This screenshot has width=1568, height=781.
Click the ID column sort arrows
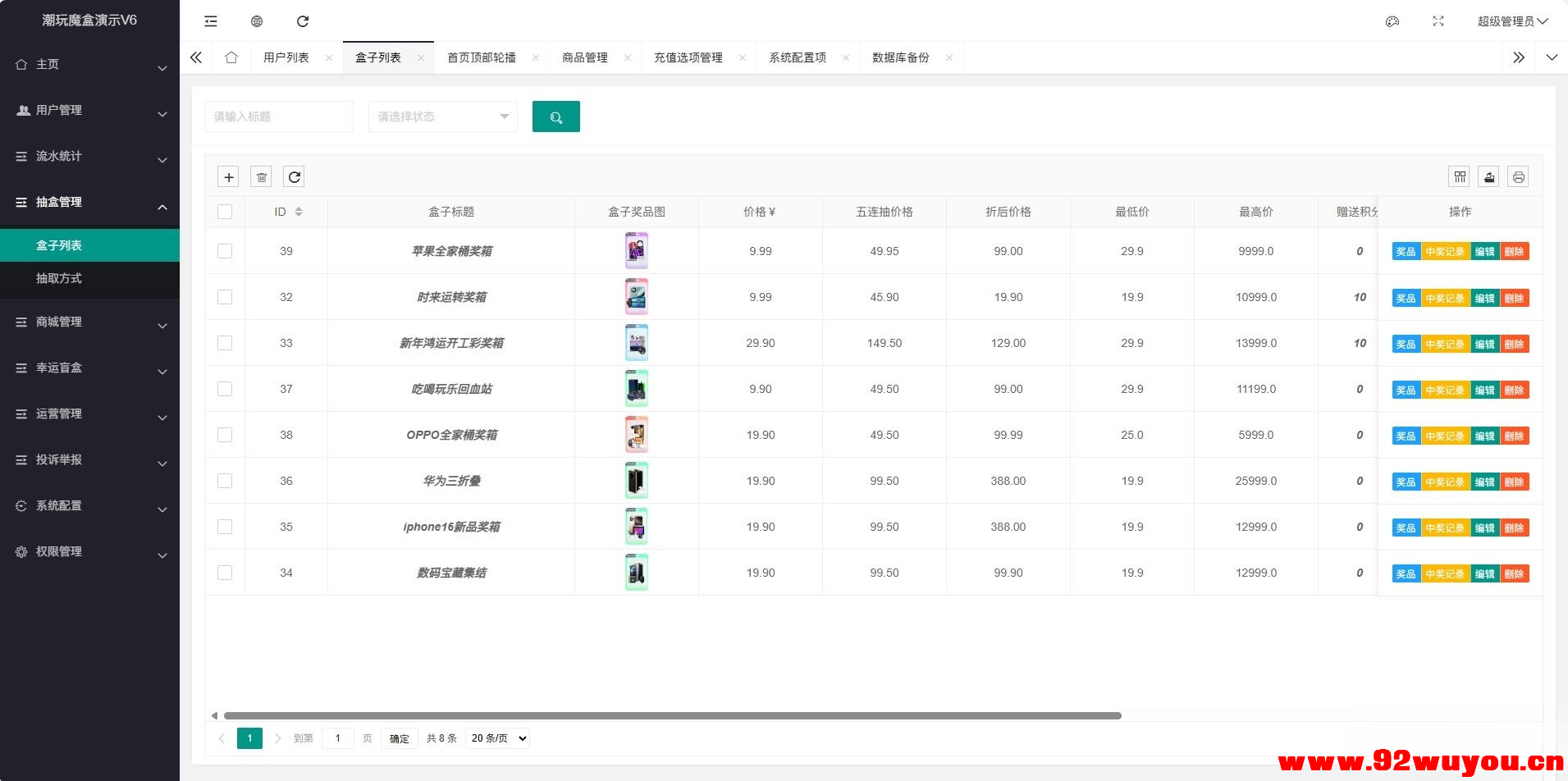pyautogui.click(x=299, y=211)
